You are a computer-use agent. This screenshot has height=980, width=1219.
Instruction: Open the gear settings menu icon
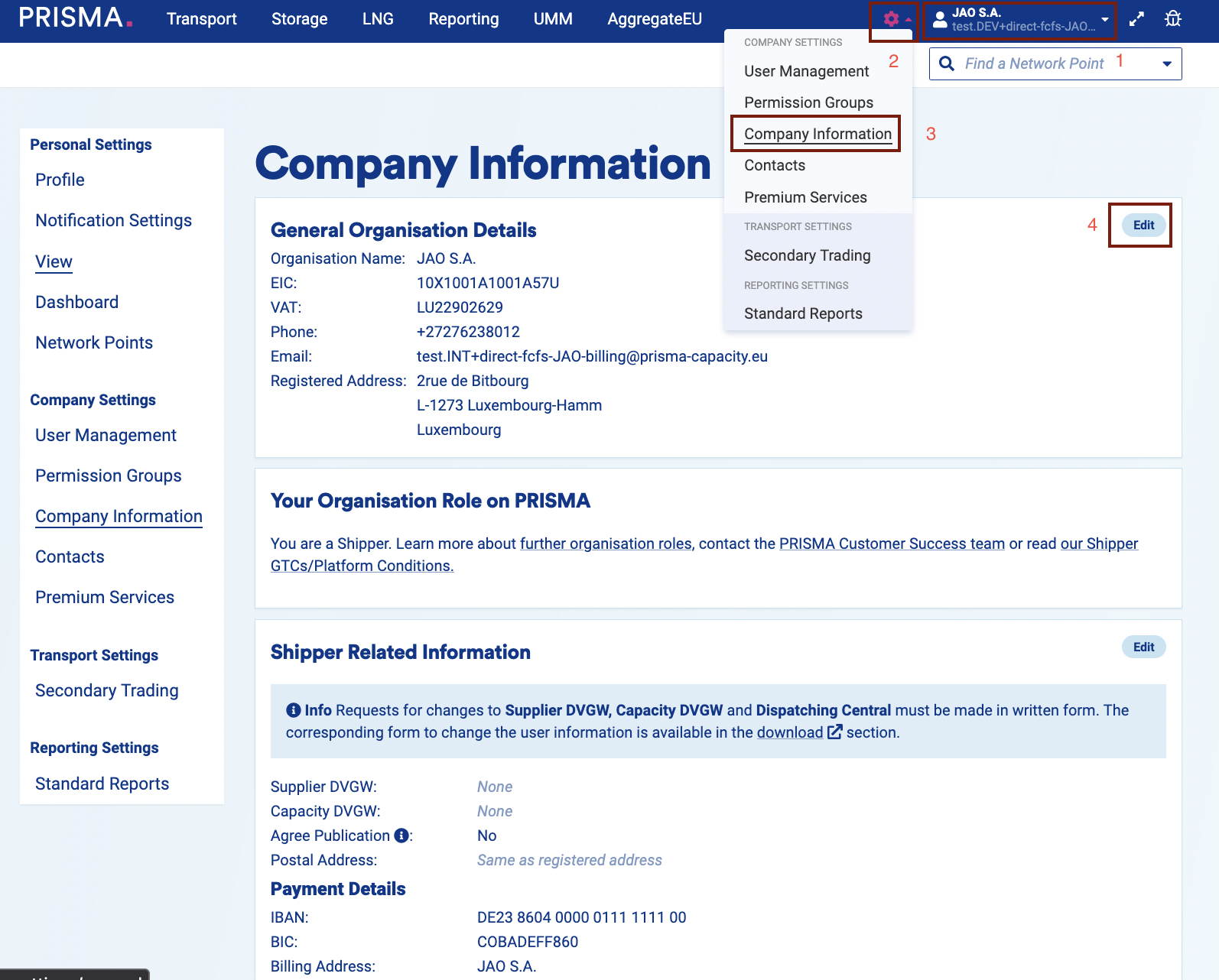[891, 19]
